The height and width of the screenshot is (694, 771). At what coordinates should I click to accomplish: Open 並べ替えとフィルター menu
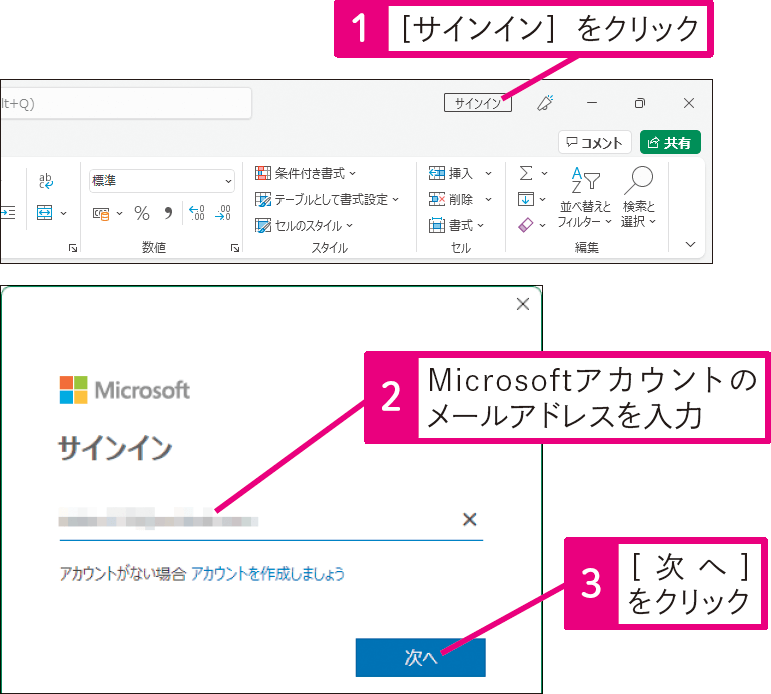click(x=585, y=197)
